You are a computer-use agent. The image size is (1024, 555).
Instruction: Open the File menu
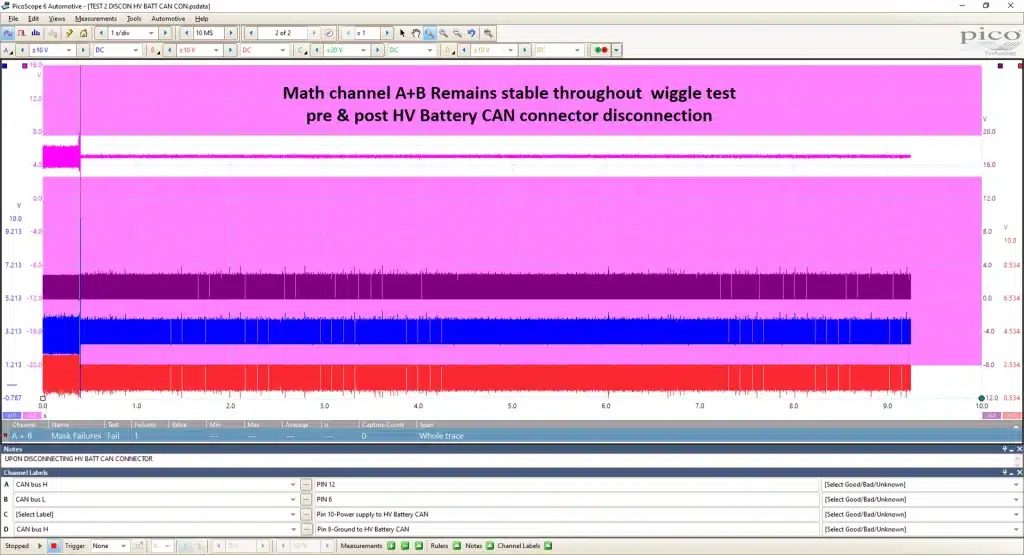(x=13, y=19)
